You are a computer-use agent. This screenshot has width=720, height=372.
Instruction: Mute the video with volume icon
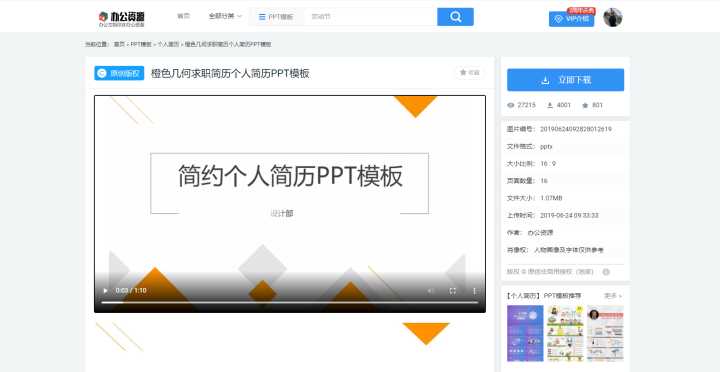[x=431, y=291]
